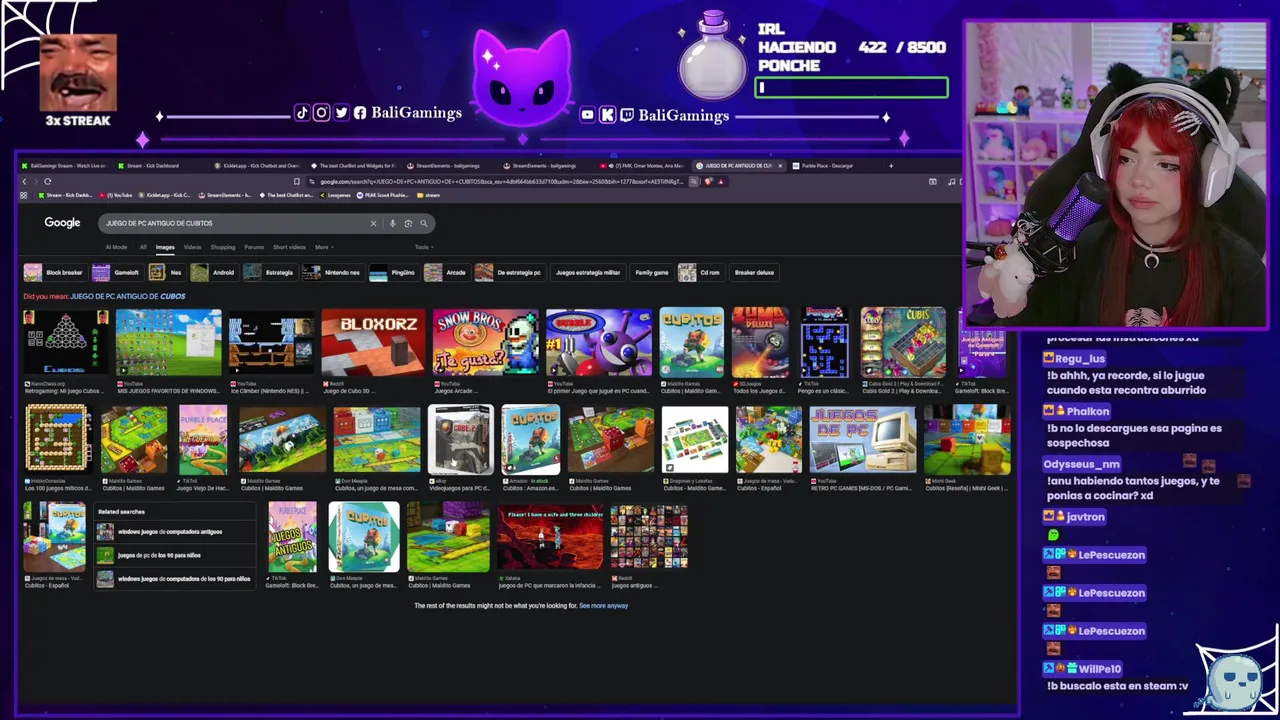Open the JUEGOS DE PC retro thumbnail

(x=863, y=438)
